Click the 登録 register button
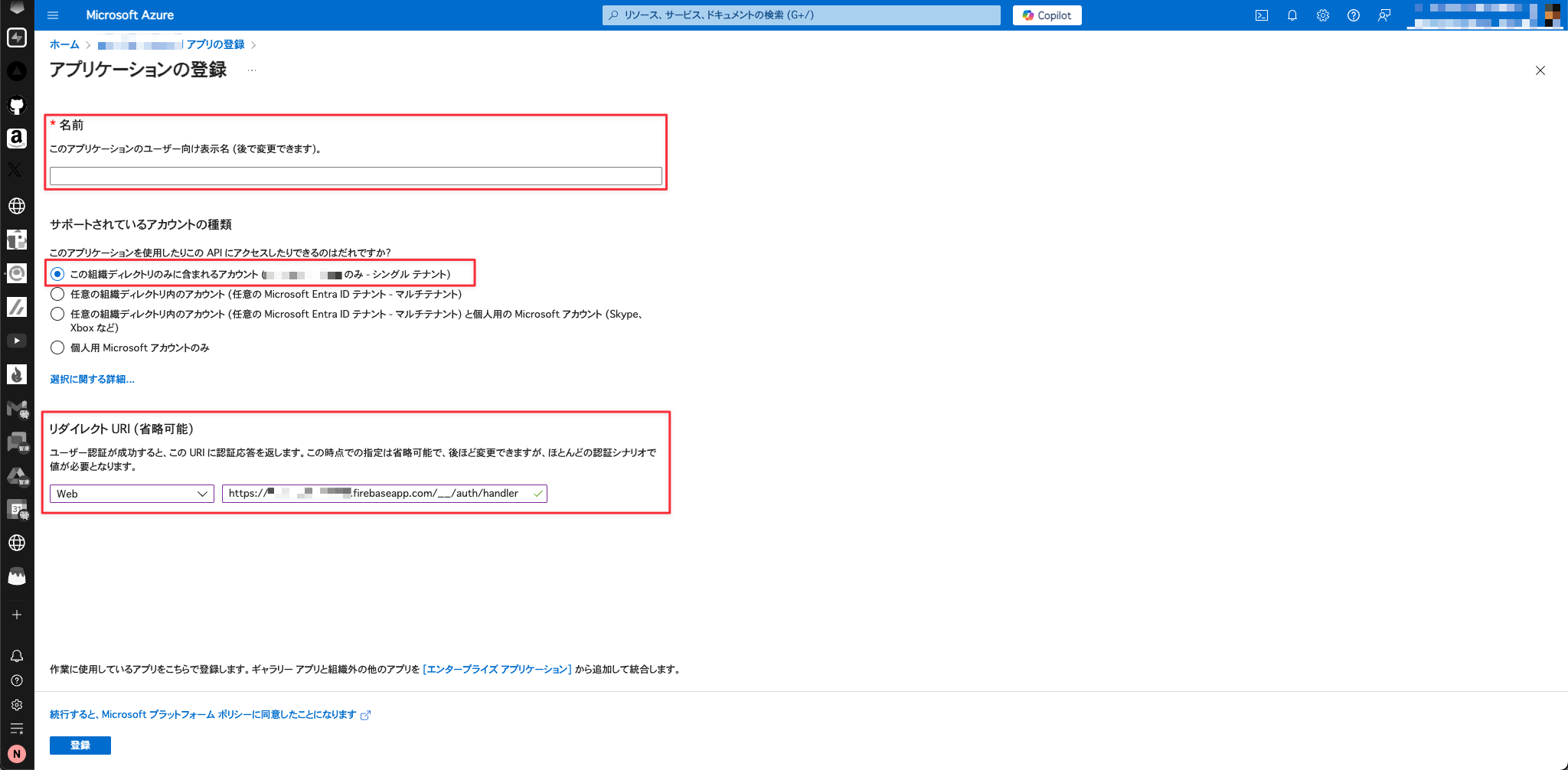 click(x=80, y=746)
